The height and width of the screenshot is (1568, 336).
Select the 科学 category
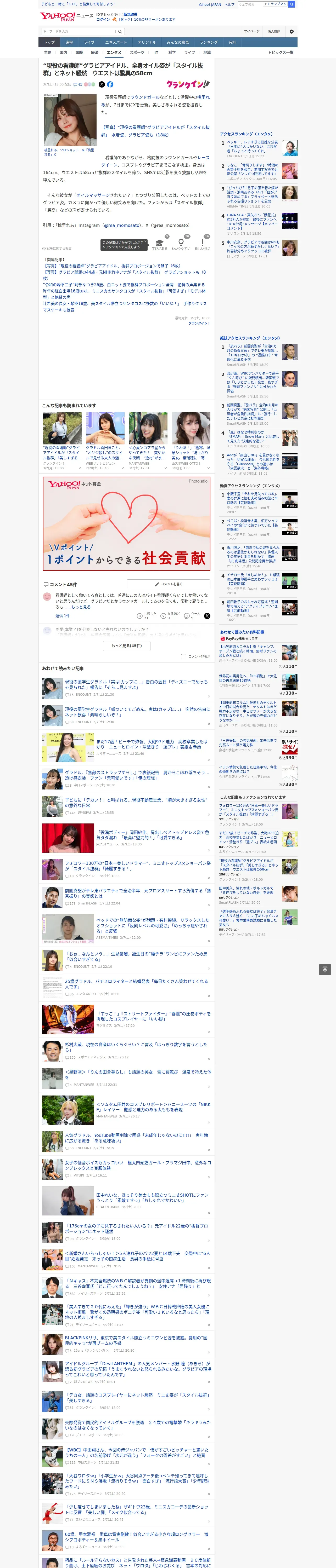(x=172, y=53)
